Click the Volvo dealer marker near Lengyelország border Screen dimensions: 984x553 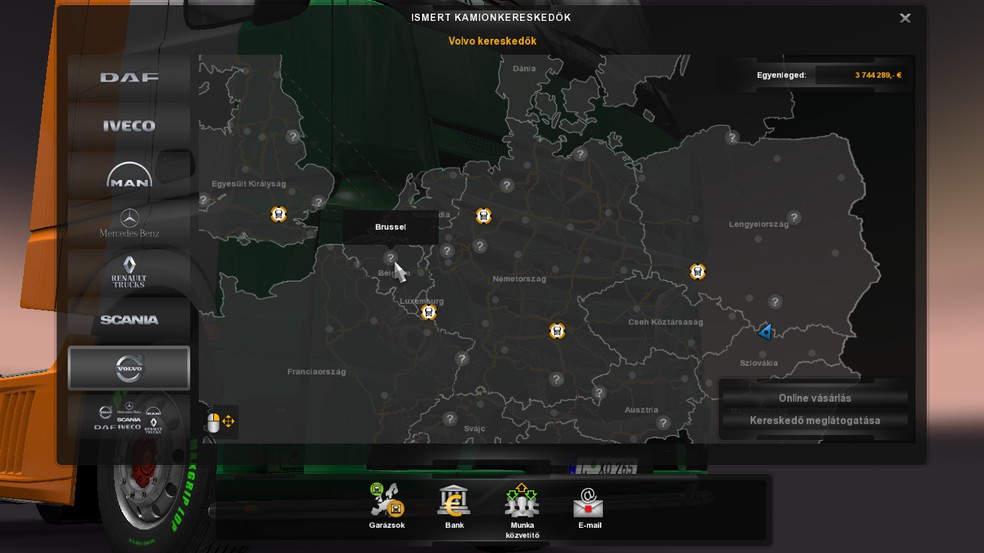(697, 271)
